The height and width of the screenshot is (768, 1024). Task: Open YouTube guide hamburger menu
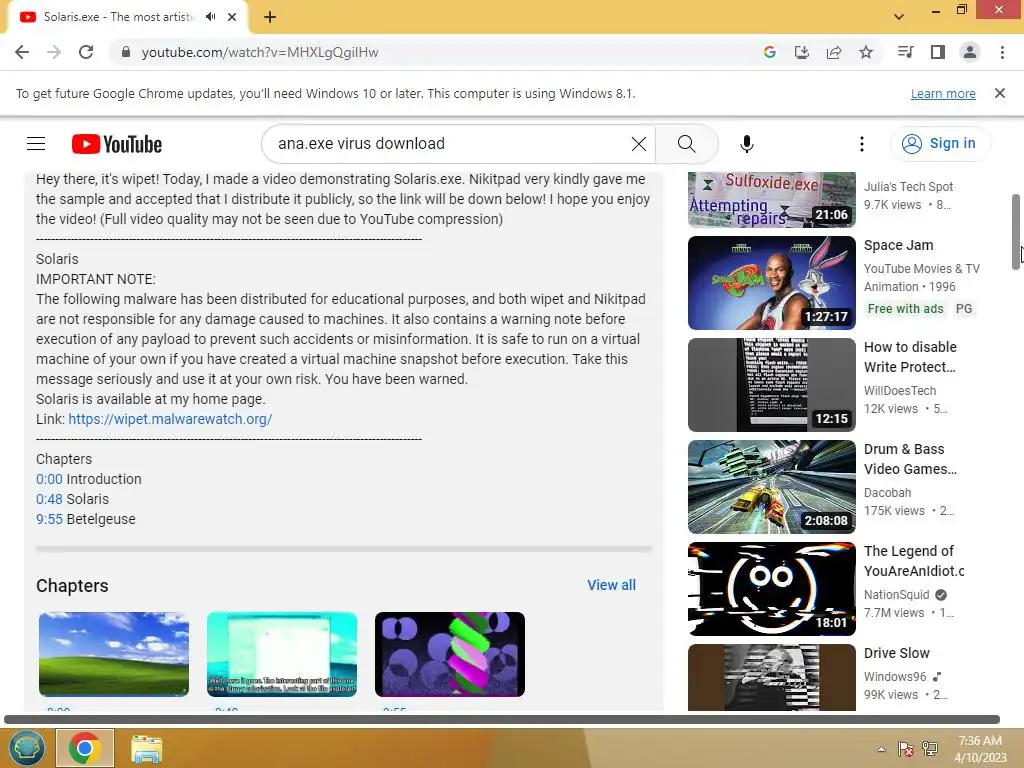(x=36, y=144)
